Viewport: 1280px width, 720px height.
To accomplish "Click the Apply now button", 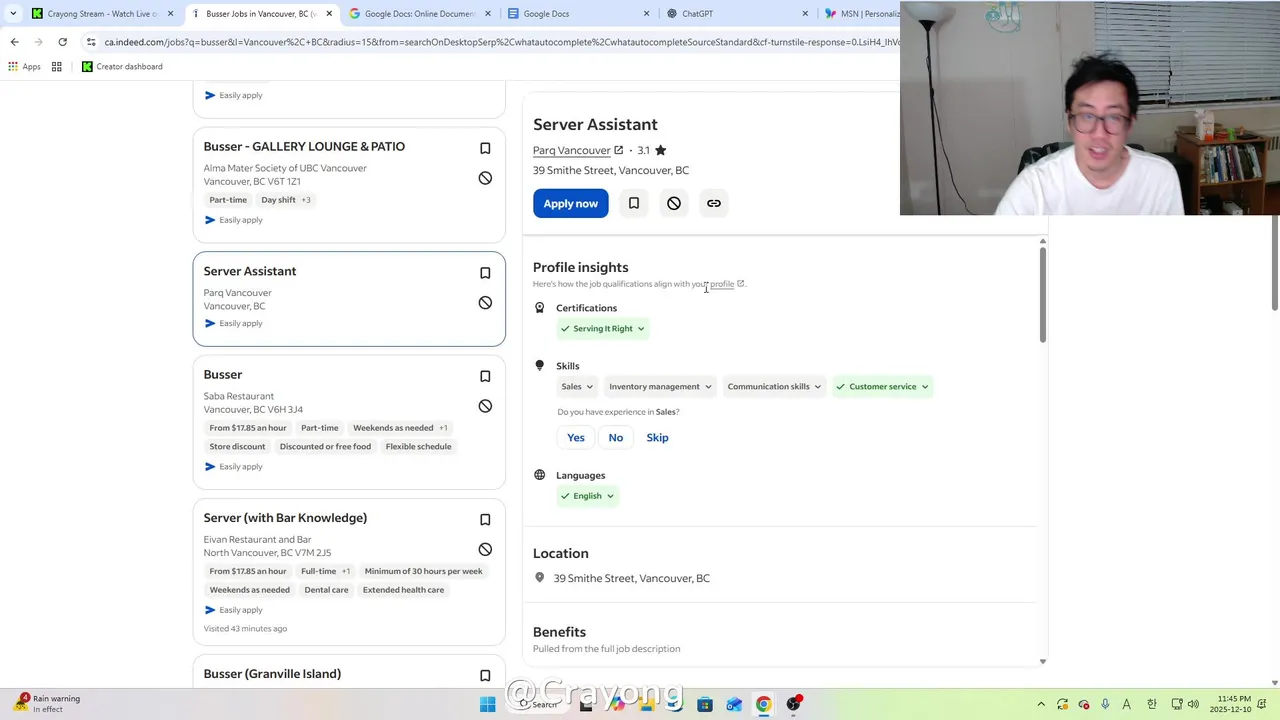I will [570, 203].
